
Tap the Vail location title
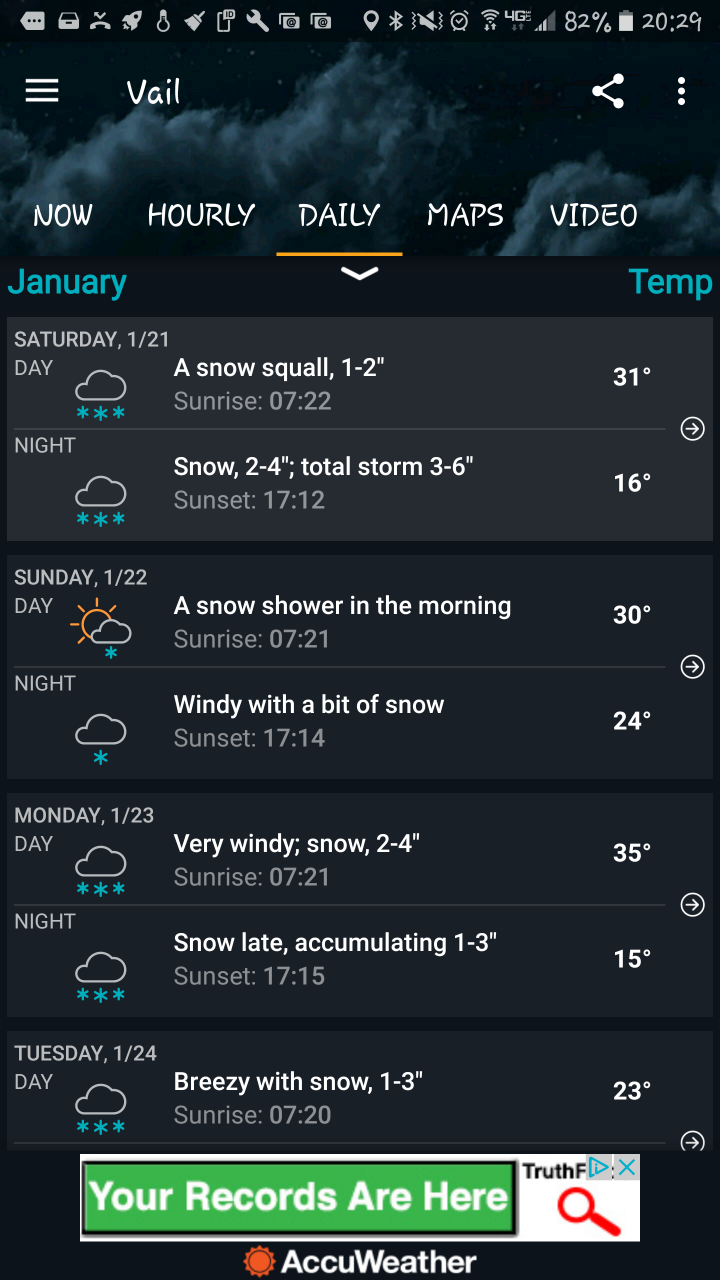click(x=154, y=93)
